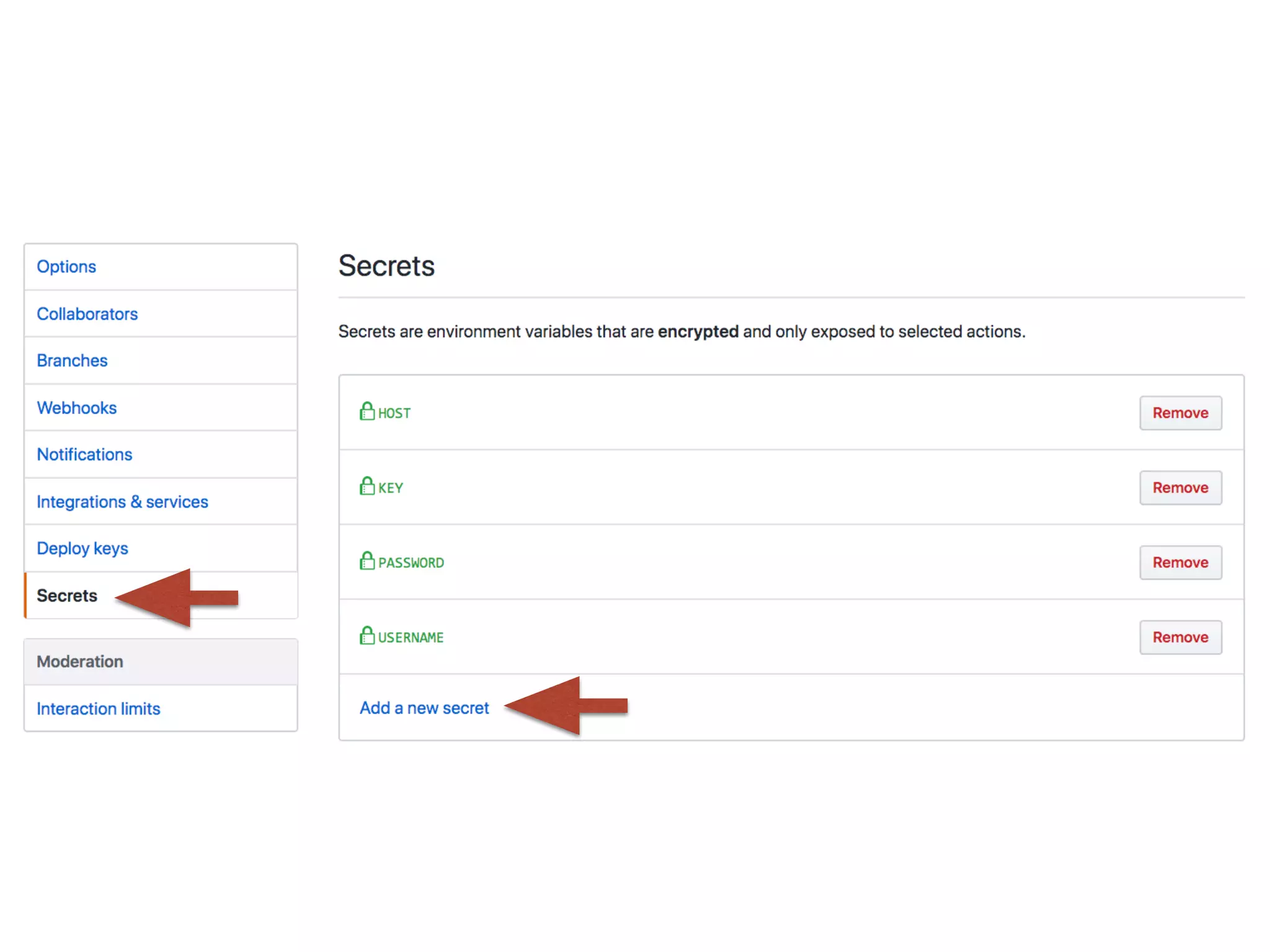Go to Collaborators settings

[87, 314]
